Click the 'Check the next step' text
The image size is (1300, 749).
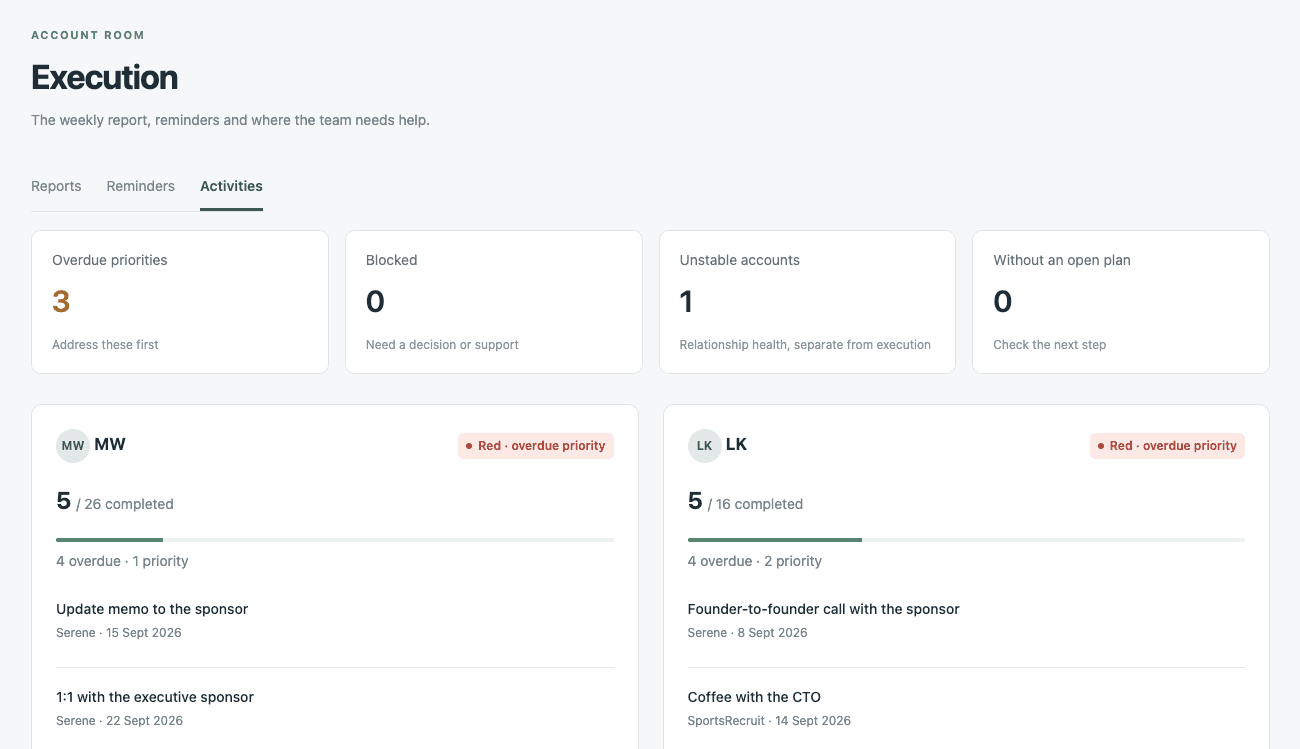tap(1050, 345)
